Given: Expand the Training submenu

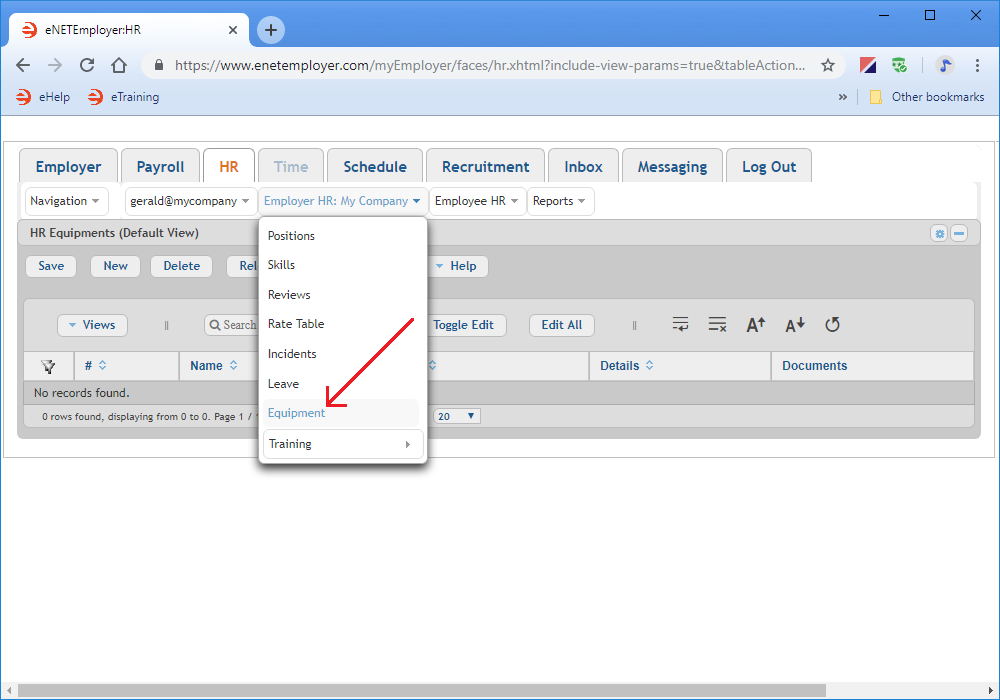Looking at the screenshot, I should [x=343, y=444].
